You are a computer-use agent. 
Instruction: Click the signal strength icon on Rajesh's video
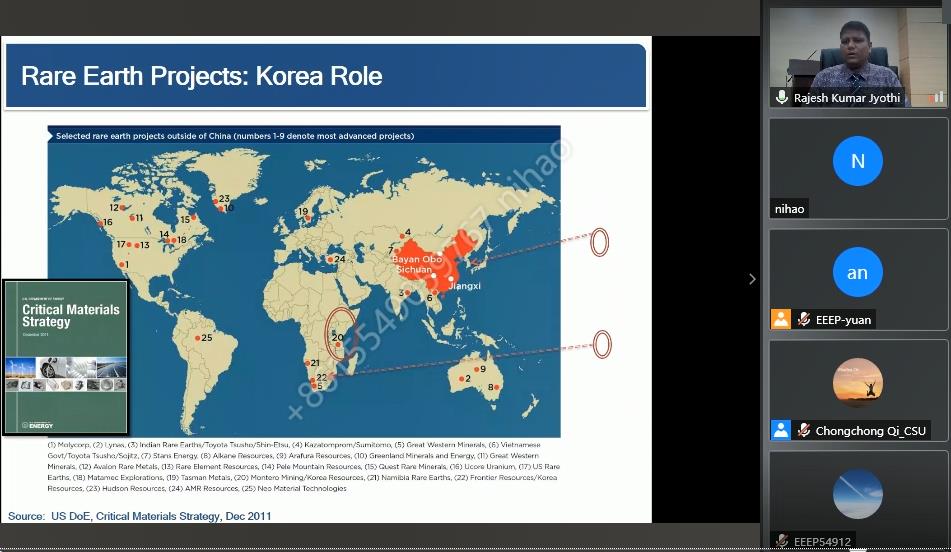[x=938, y=97]
